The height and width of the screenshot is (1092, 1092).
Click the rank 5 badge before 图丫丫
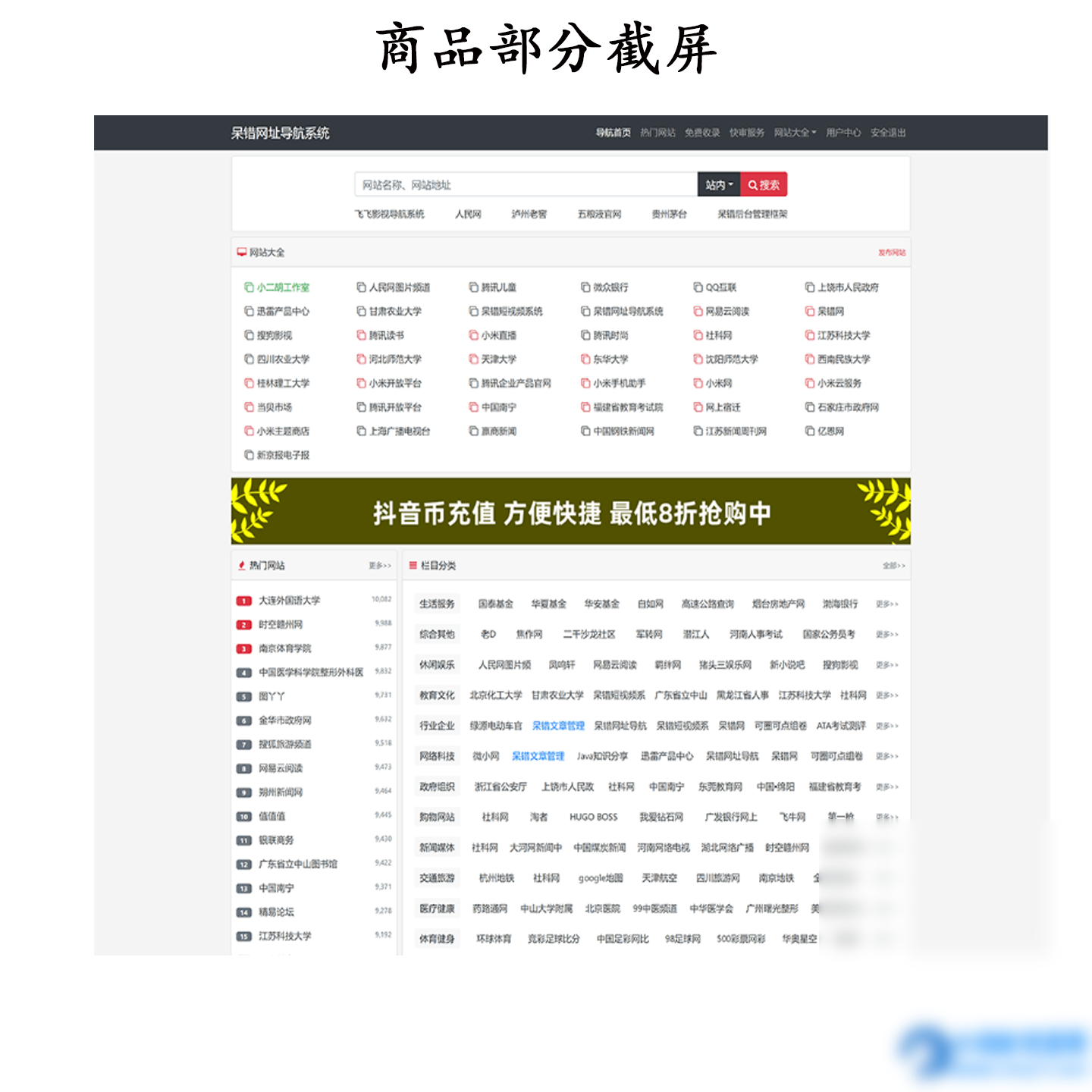(x=243, y=695)
